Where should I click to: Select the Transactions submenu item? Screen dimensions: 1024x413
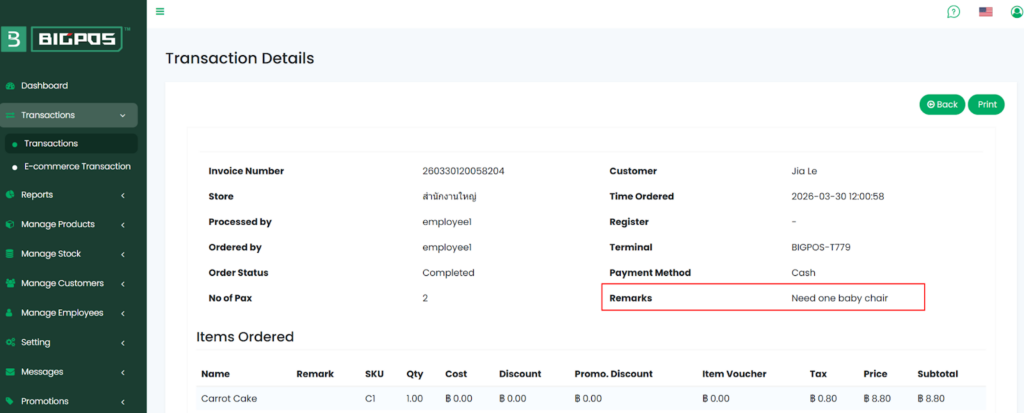pyautogui.click(x=51, y=144)
